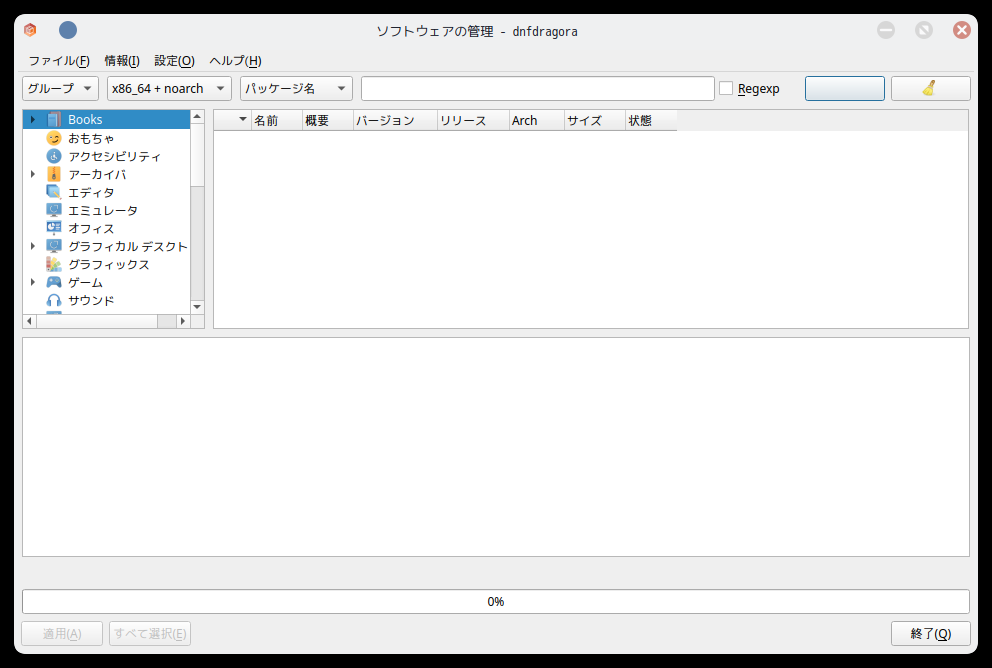The image size is (992, 668).
Task: Click the エディタ category icon
Action: pos(54,192)
